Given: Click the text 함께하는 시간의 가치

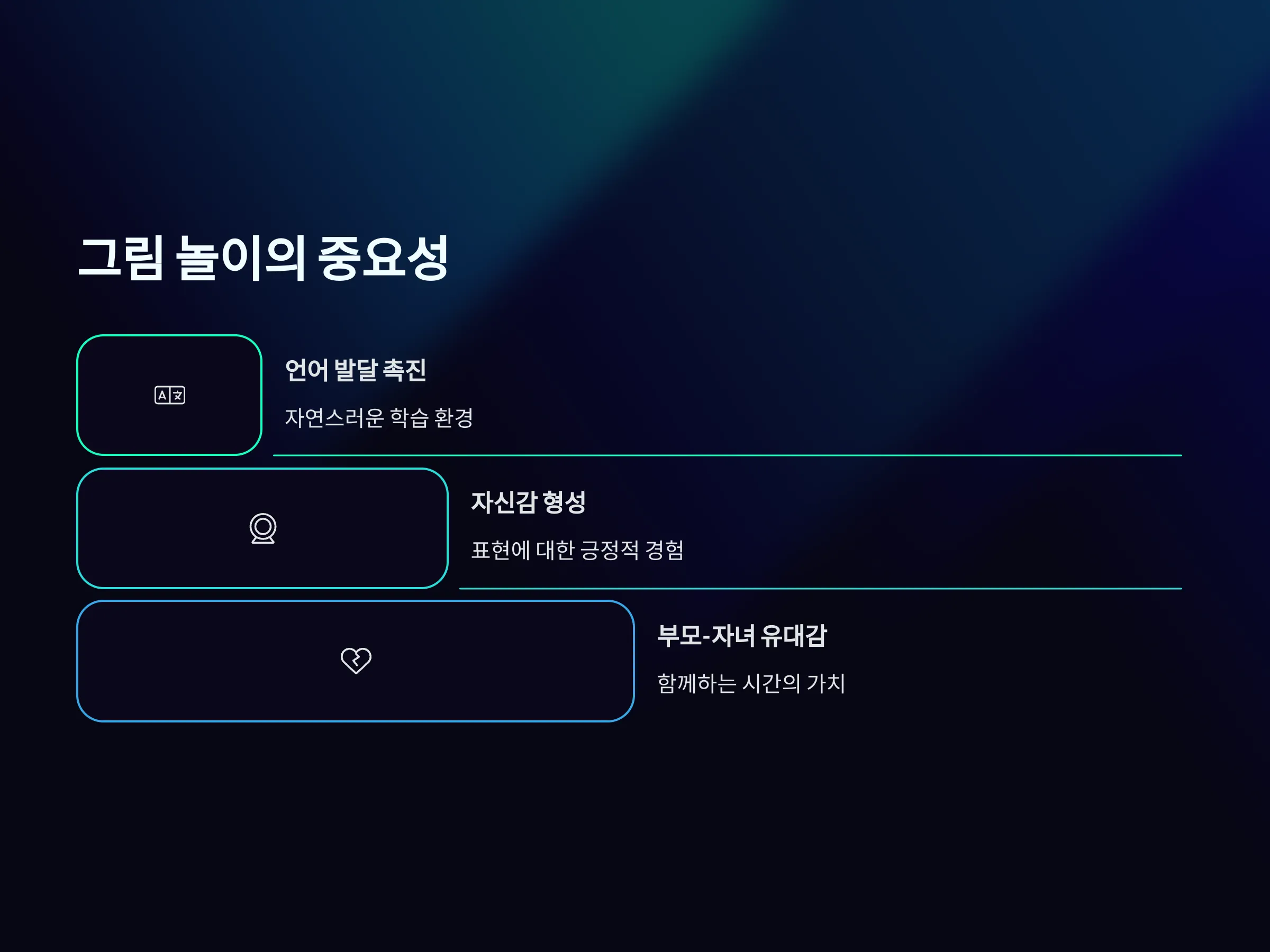Looking at the screenshot, I should coord(751,683).
